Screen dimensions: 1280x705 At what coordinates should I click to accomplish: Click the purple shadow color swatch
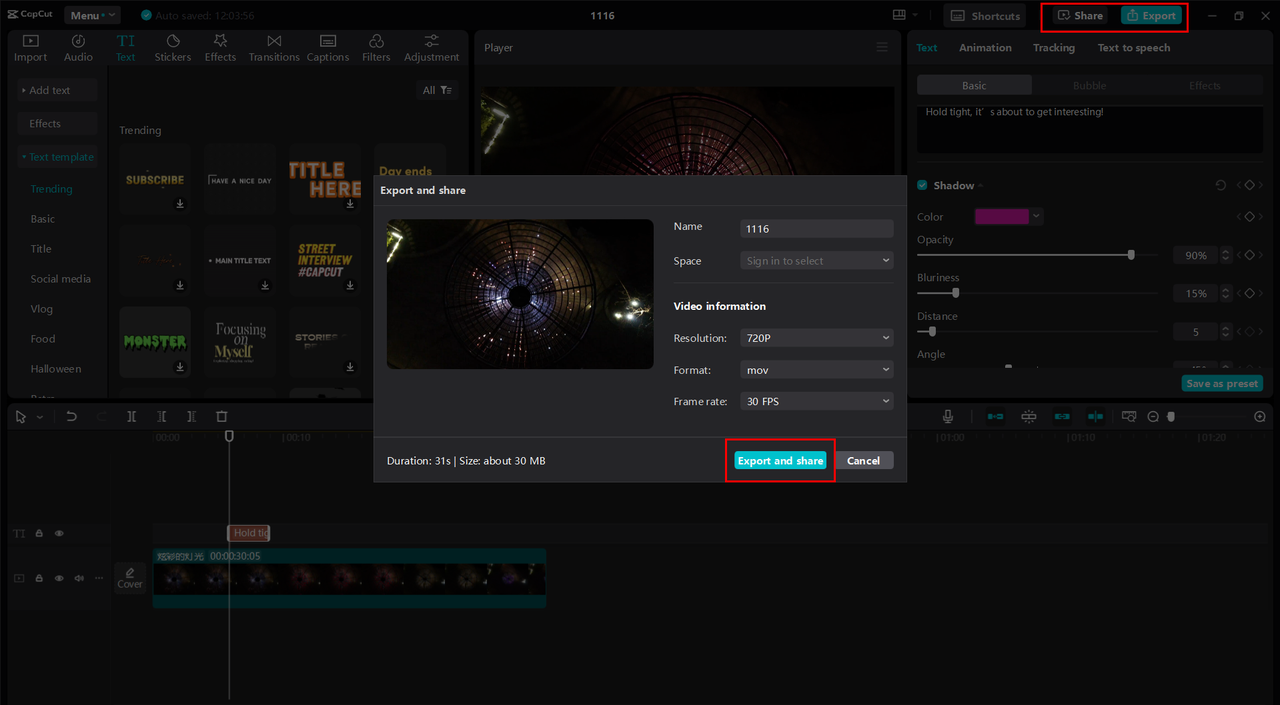click(x=1002, y=217)
